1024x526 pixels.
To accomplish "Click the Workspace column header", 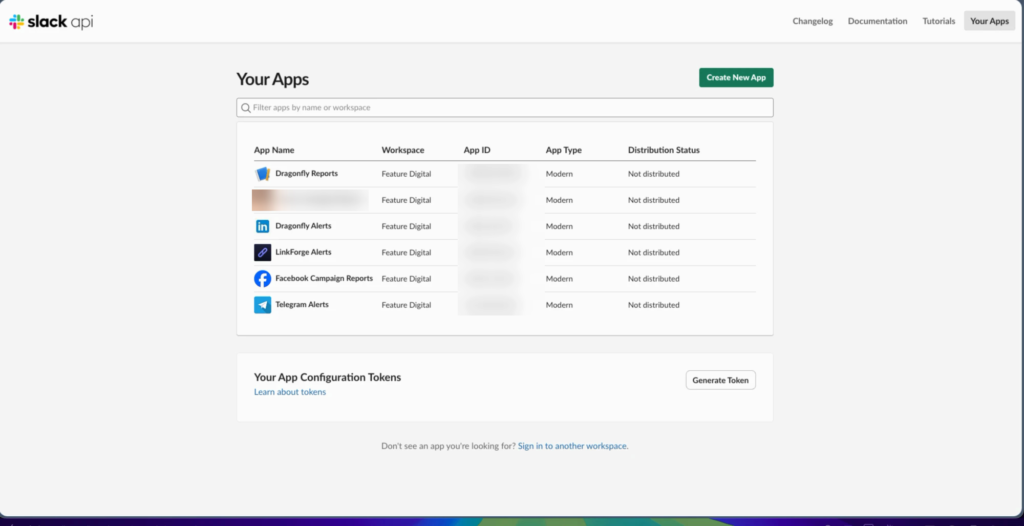I will coord(403,150).
